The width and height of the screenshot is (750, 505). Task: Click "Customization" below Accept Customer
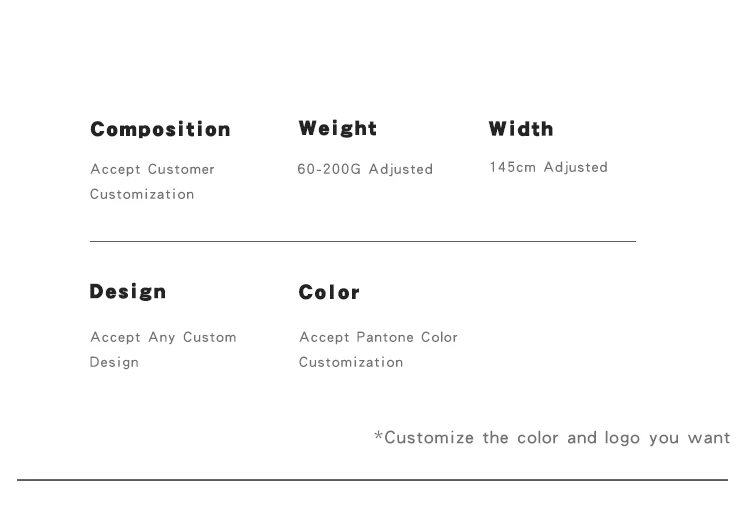[x=142, y=195]
